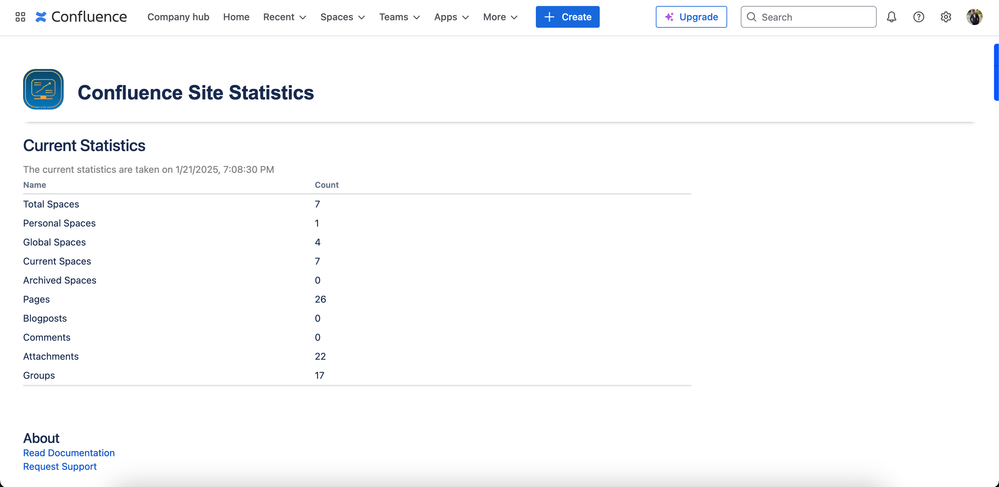999x487 pixels.
Task: Select the Personal Spaces row label
Action: tap(59, 223)
